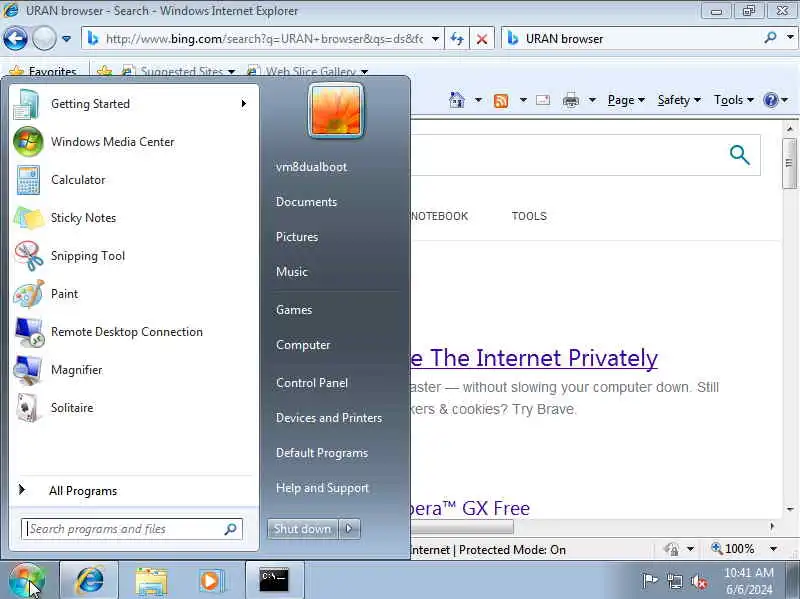
Task: Click the muted volume tray icon
Action: pos(699,581)
